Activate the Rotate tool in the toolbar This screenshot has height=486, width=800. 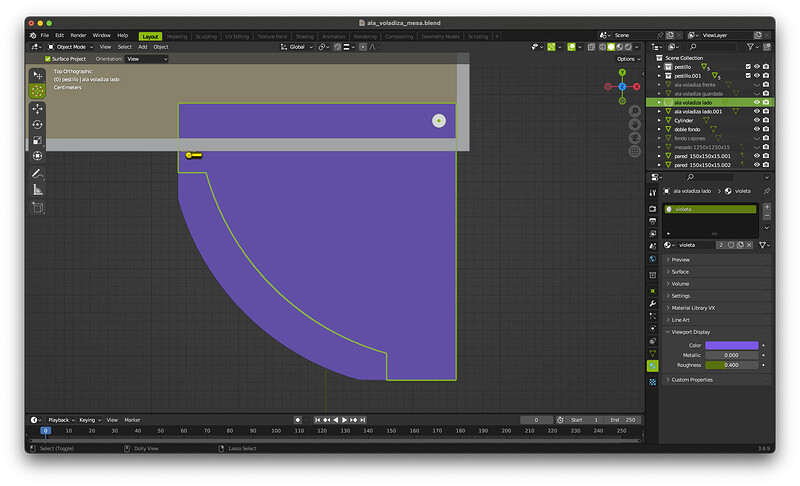tap(37, 124)
